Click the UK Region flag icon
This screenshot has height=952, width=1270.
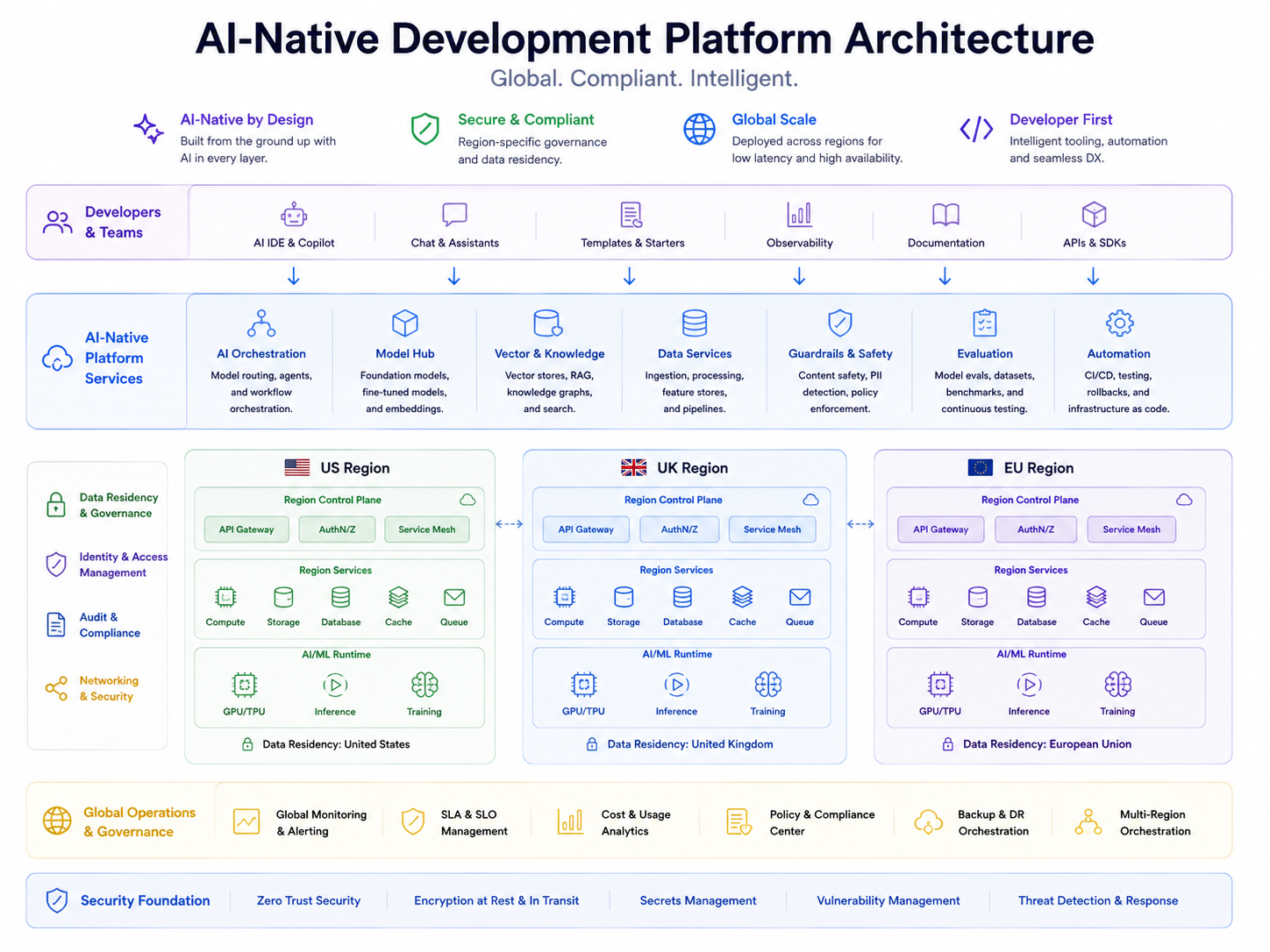click(x=634, y=468)
